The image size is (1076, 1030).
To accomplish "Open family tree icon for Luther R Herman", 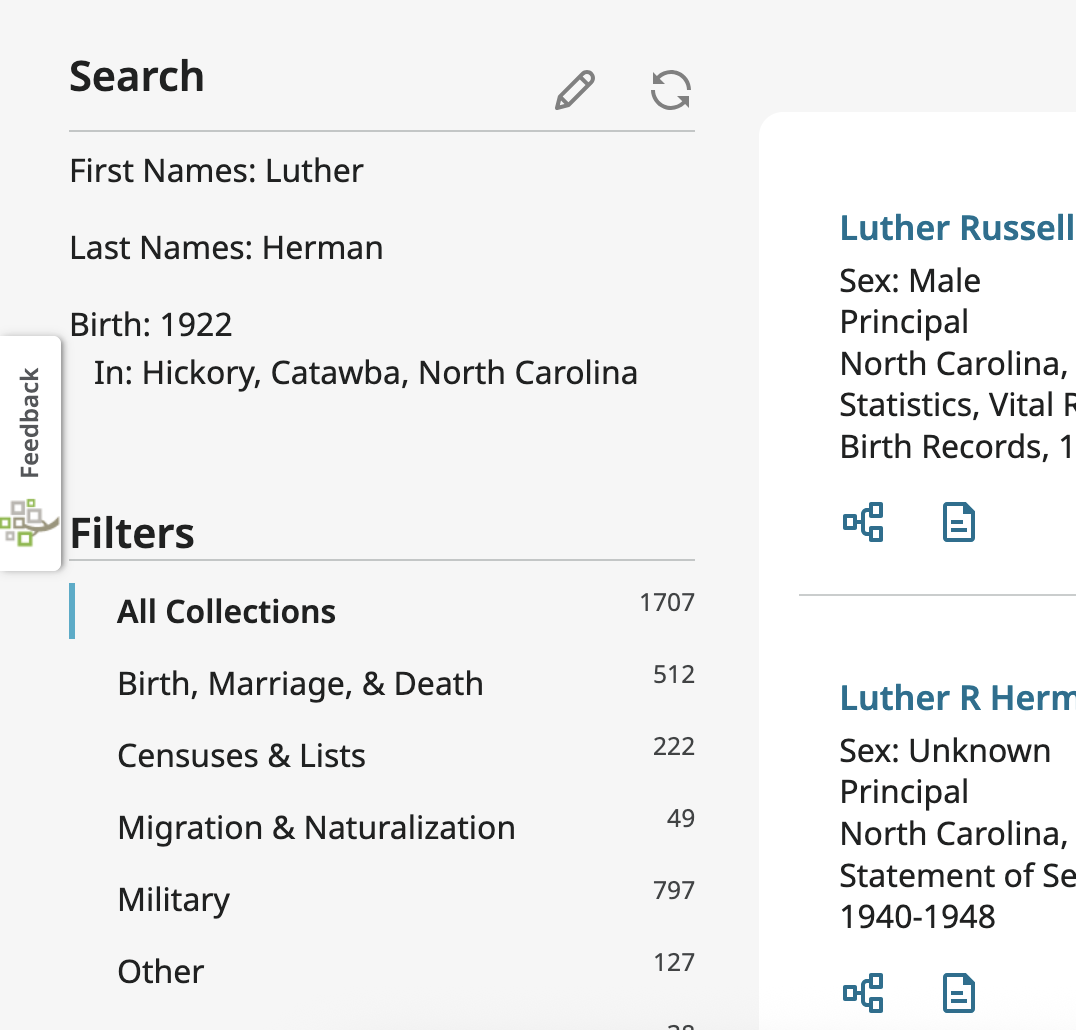I will (x=863, y=993).
